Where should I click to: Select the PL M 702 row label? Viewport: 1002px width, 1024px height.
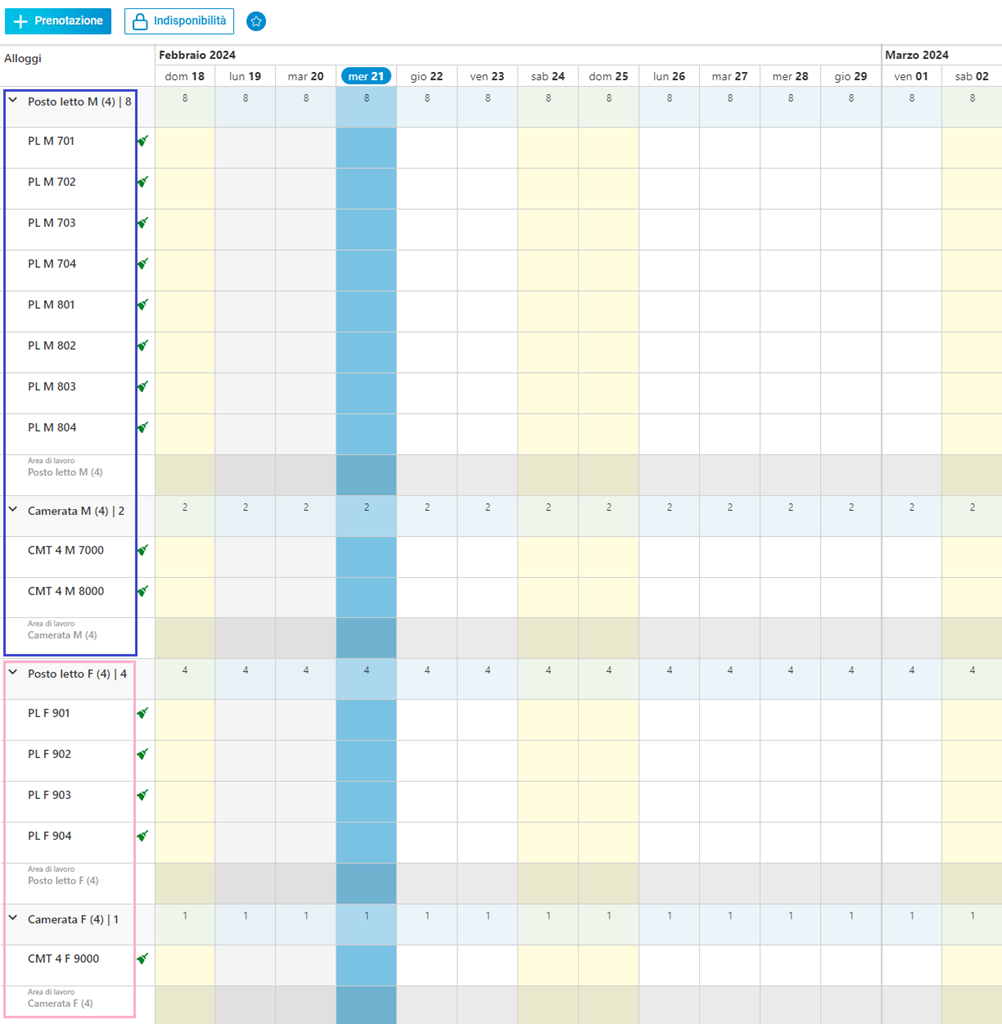click(52, 182)
